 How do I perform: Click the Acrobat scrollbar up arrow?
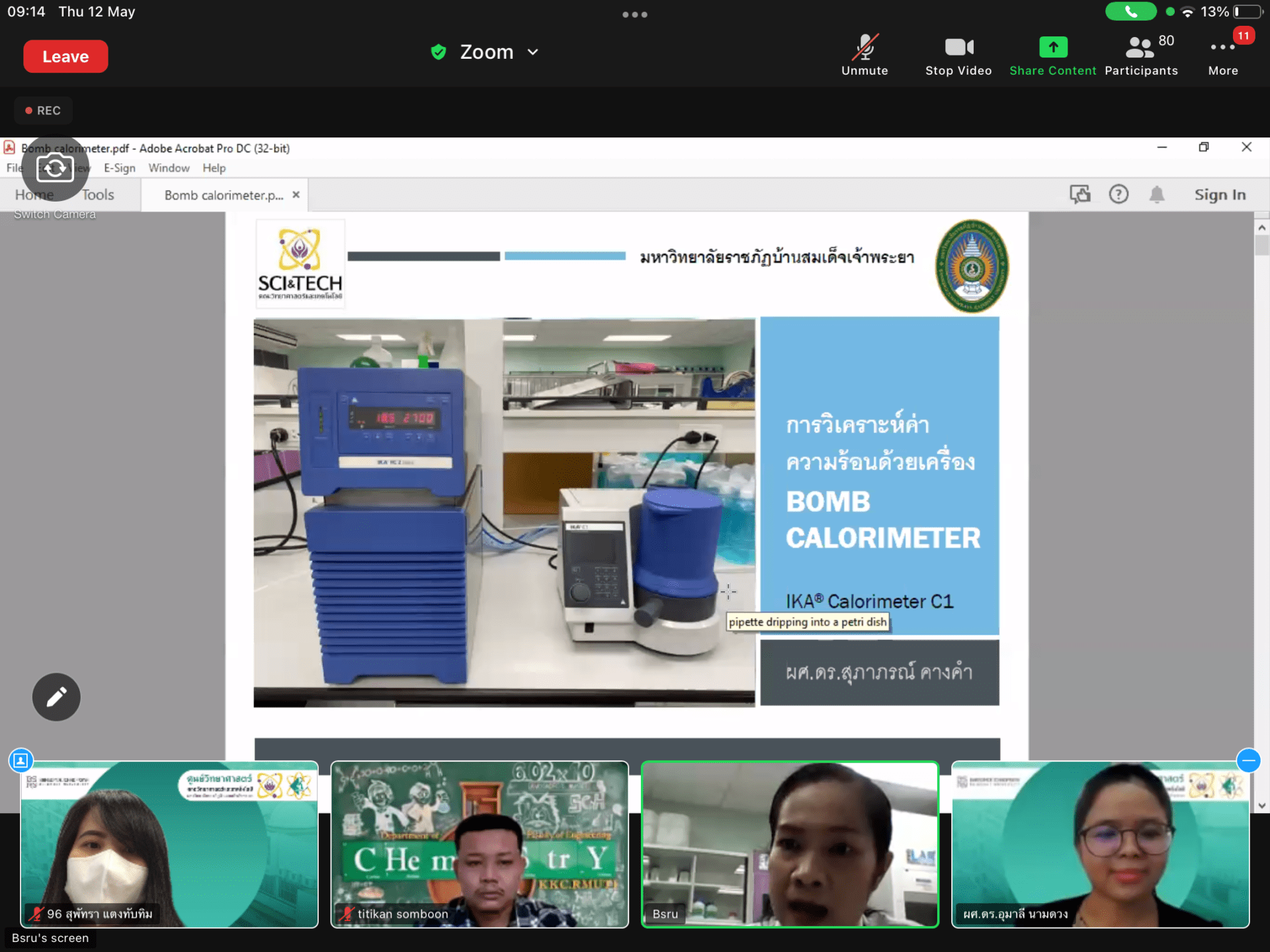coord(1262,227)
